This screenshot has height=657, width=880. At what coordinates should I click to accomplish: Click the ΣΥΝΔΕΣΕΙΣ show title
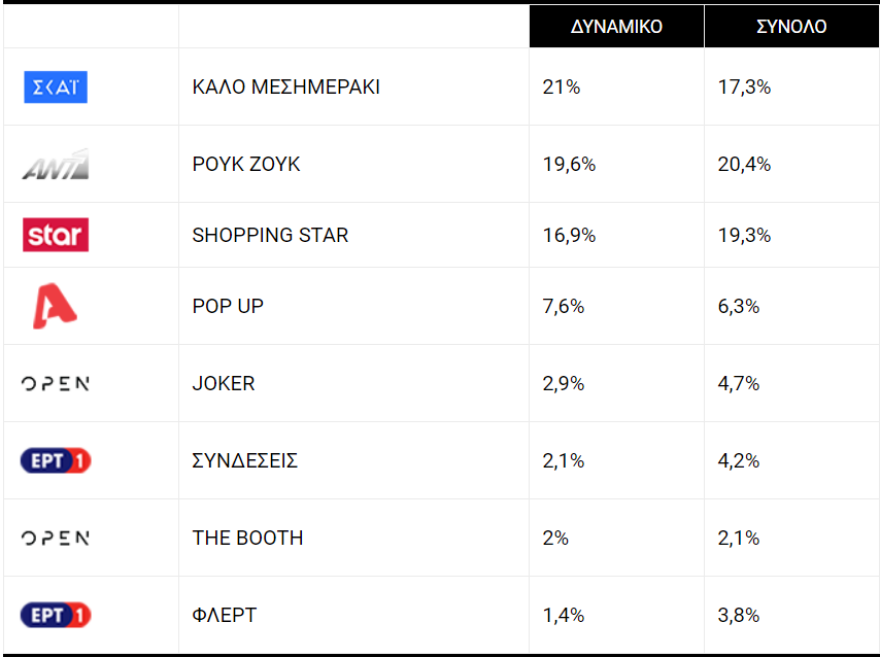click(245, 461)
